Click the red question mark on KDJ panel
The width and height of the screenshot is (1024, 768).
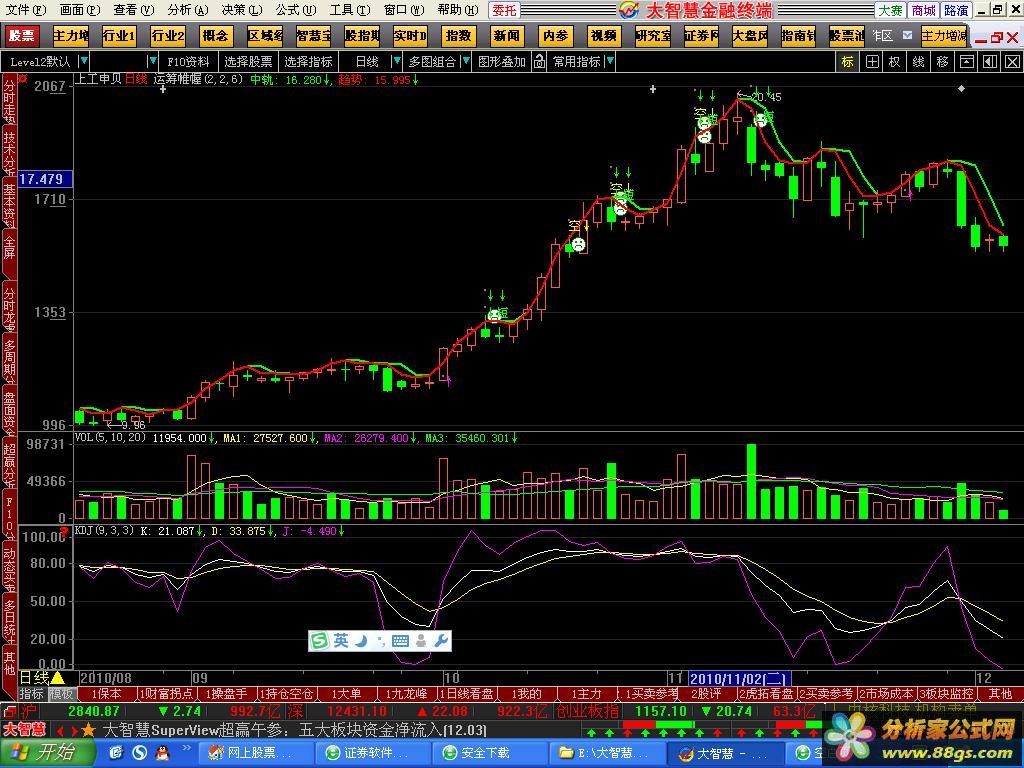click(x=64, y=532)
